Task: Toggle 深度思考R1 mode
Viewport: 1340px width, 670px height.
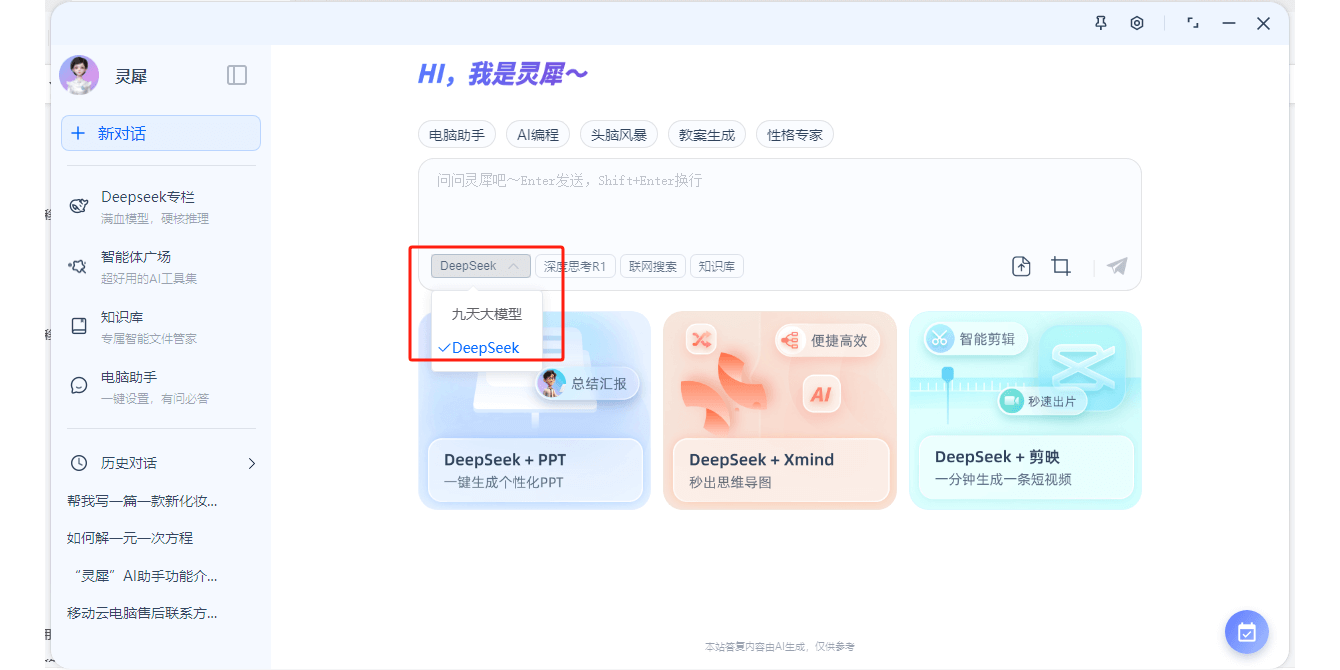Action: point(575,266)
